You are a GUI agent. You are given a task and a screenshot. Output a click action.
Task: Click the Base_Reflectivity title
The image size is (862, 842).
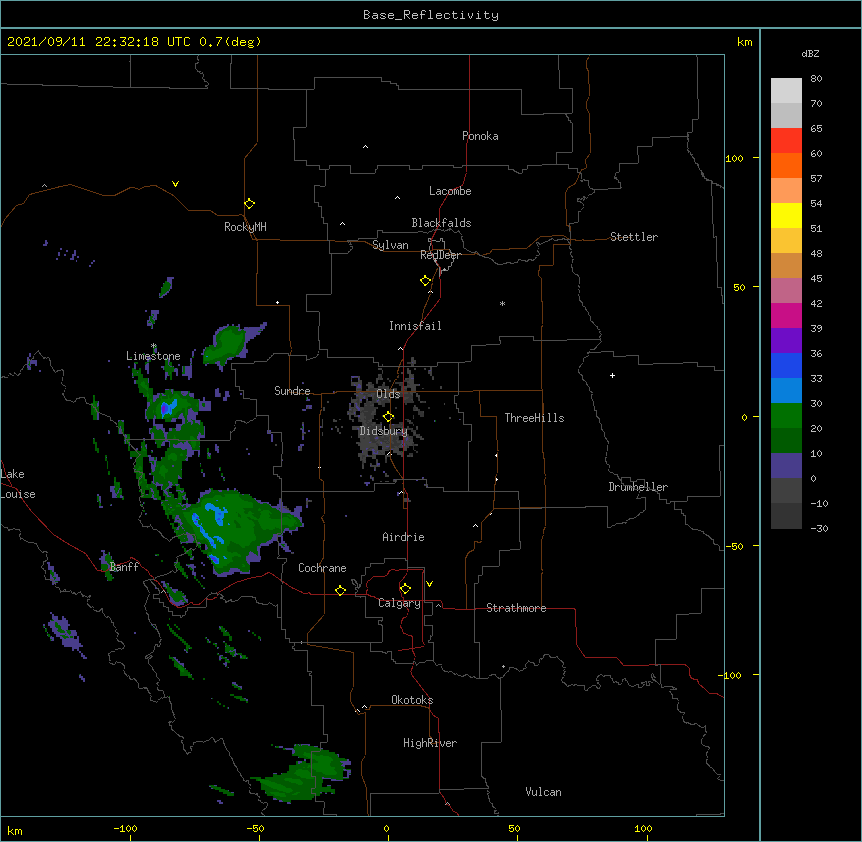(431, 15)
